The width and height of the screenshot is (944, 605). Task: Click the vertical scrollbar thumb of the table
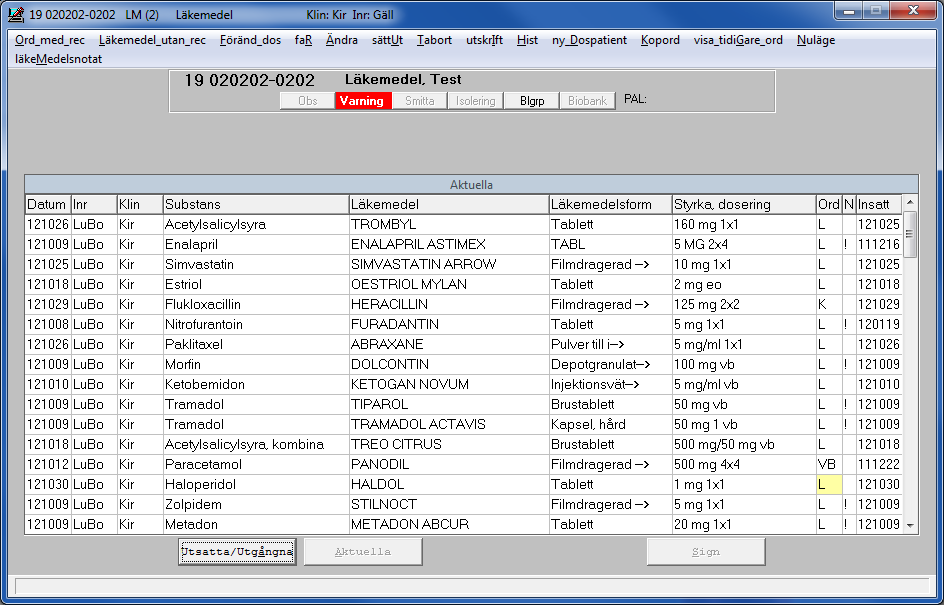pyautogui.click(x=910, y=234)
